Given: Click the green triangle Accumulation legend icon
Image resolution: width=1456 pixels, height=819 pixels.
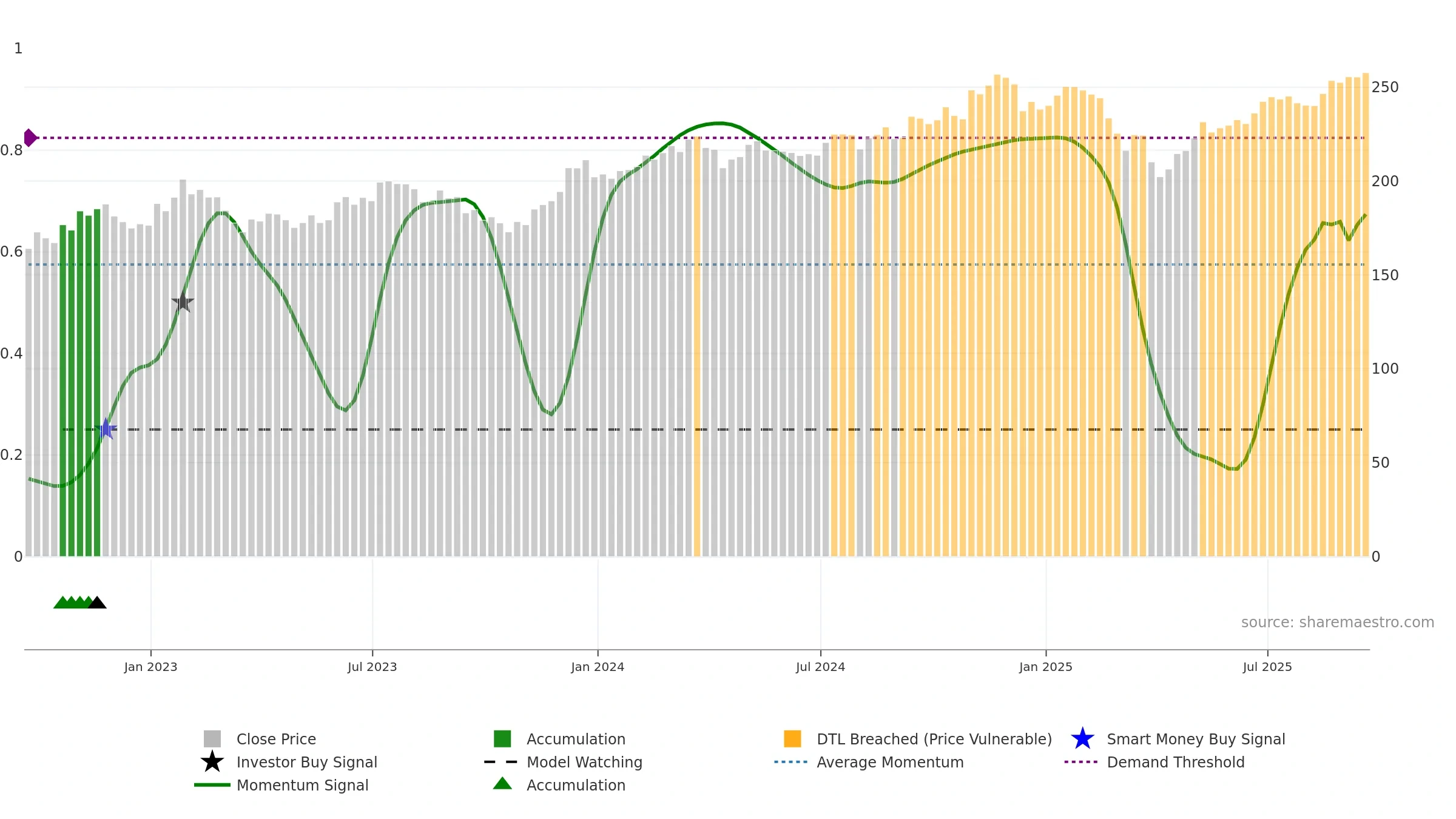Looking at the screenshot, I should [x=502, y=784].
